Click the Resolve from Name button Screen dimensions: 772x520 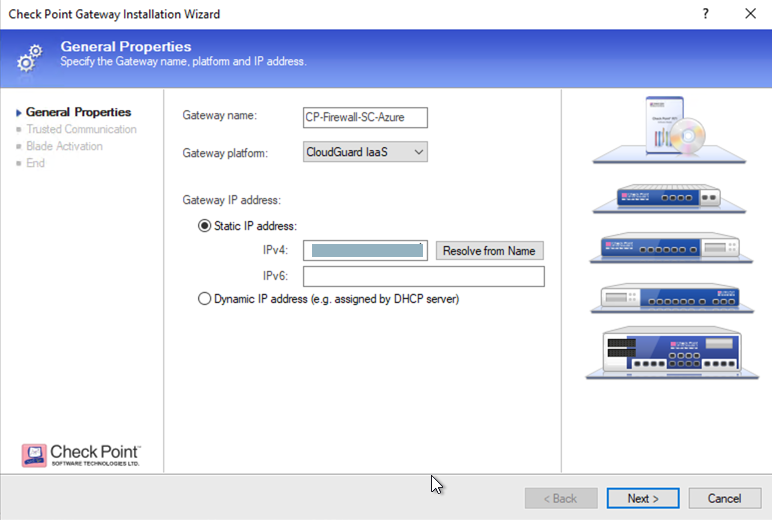(489, 250)
